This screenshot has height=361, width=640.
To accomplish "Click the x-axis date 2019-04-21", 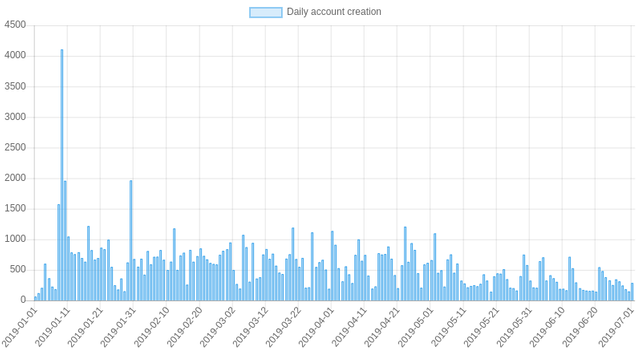I will [382, 327].
